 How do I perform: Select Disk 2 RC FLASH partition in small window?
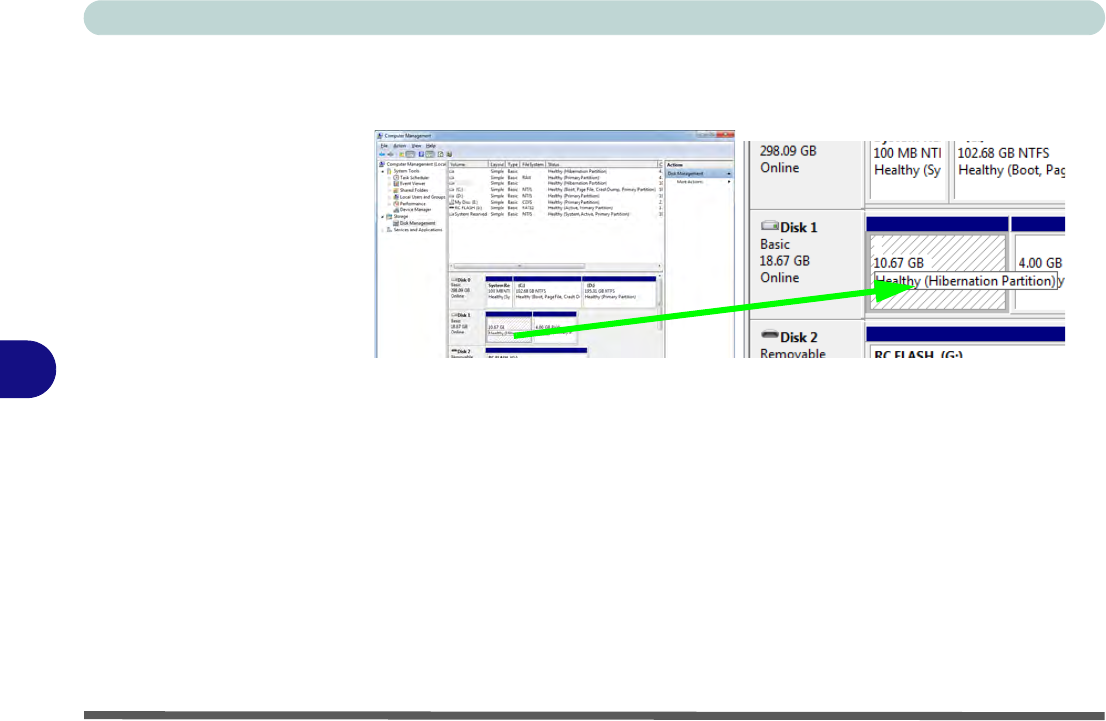tap(536, 353)
